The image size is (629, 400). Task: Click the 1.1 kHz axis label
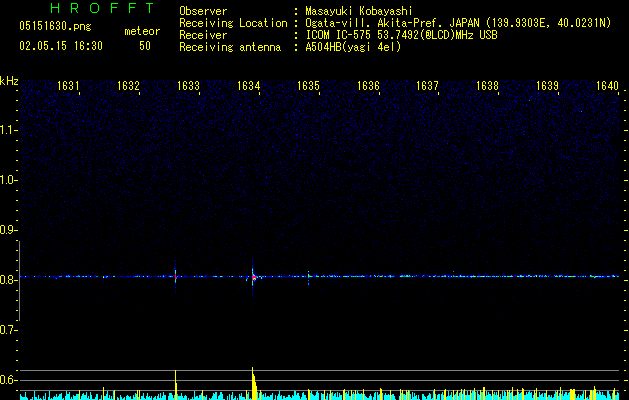8,130
